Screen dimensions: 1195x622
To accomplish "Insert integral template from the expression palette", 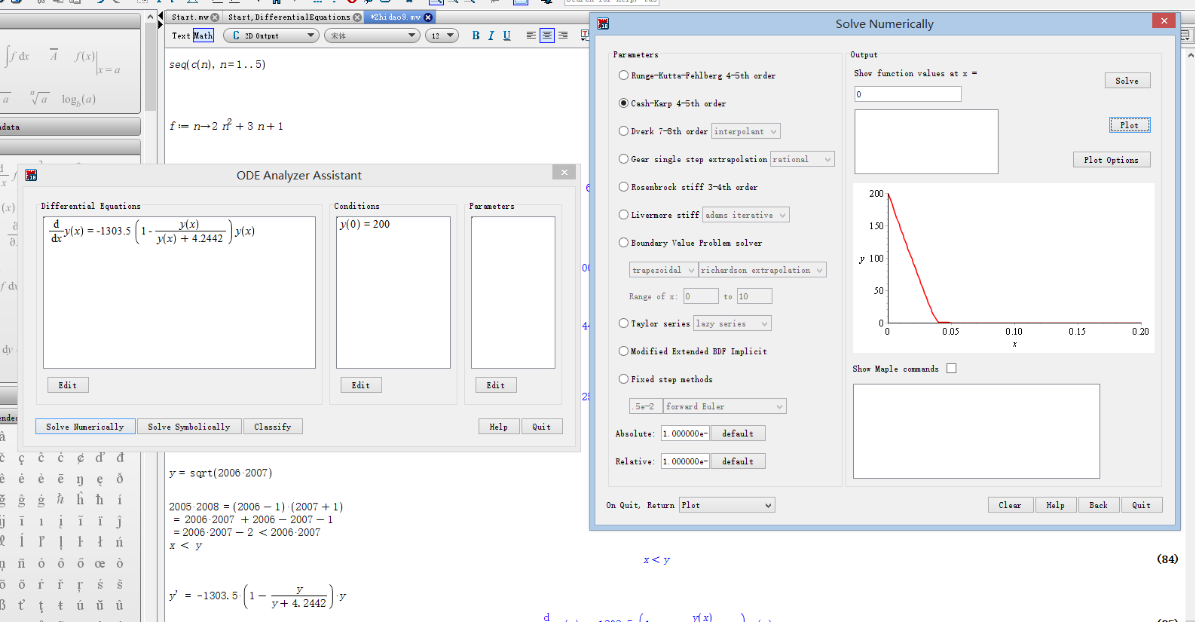I will pos(18,57).
